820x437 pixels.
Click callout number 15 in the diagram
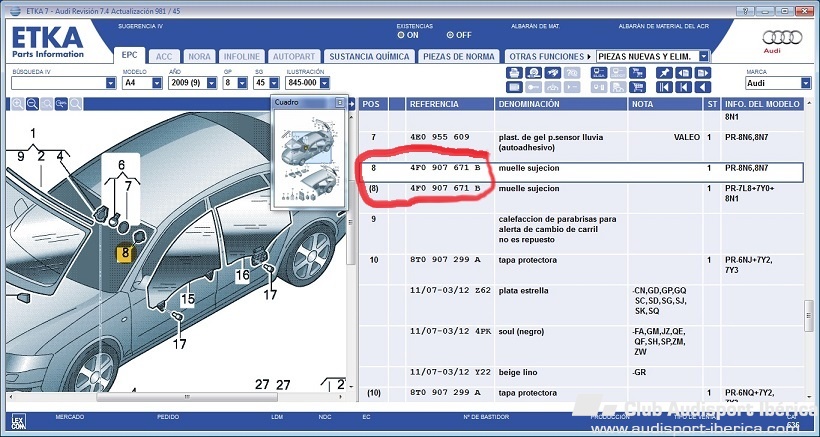pyautogui.click(x=187, y=300)
